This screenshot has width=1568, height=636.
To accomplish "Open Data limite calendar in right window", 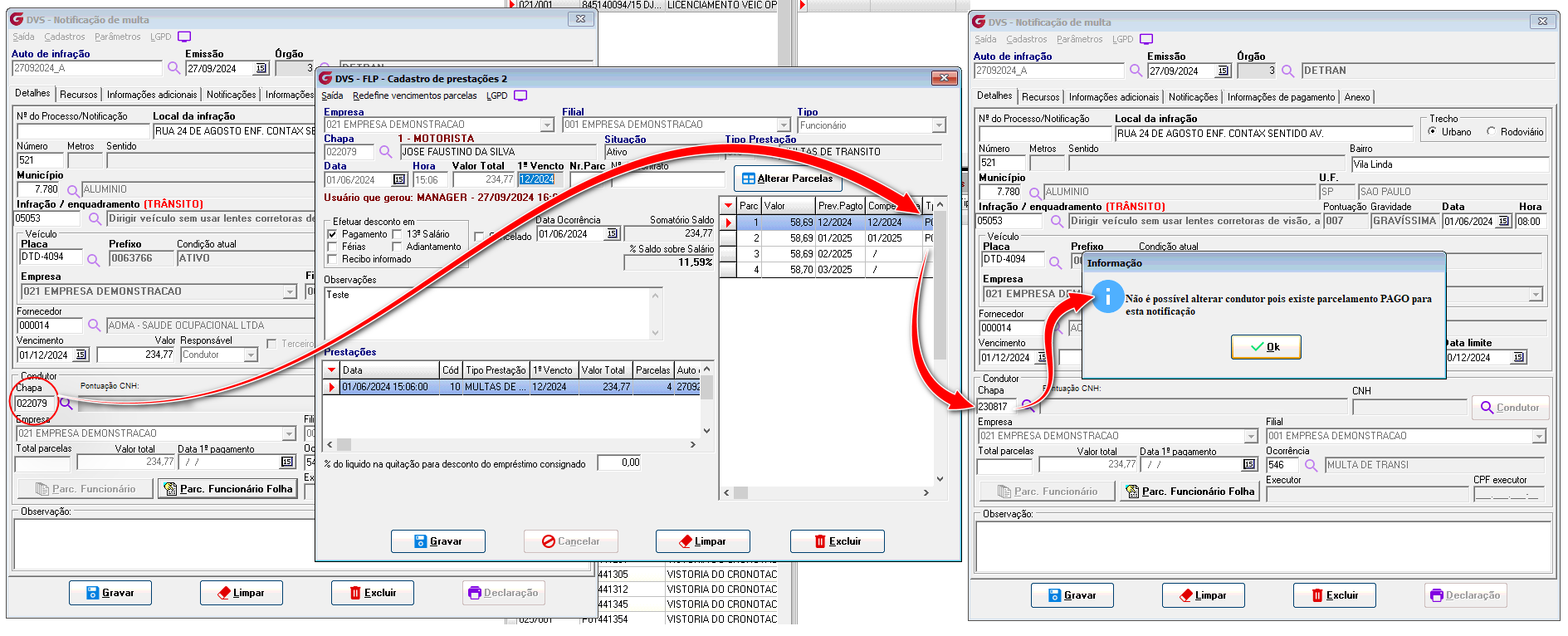I will 1518,357.
